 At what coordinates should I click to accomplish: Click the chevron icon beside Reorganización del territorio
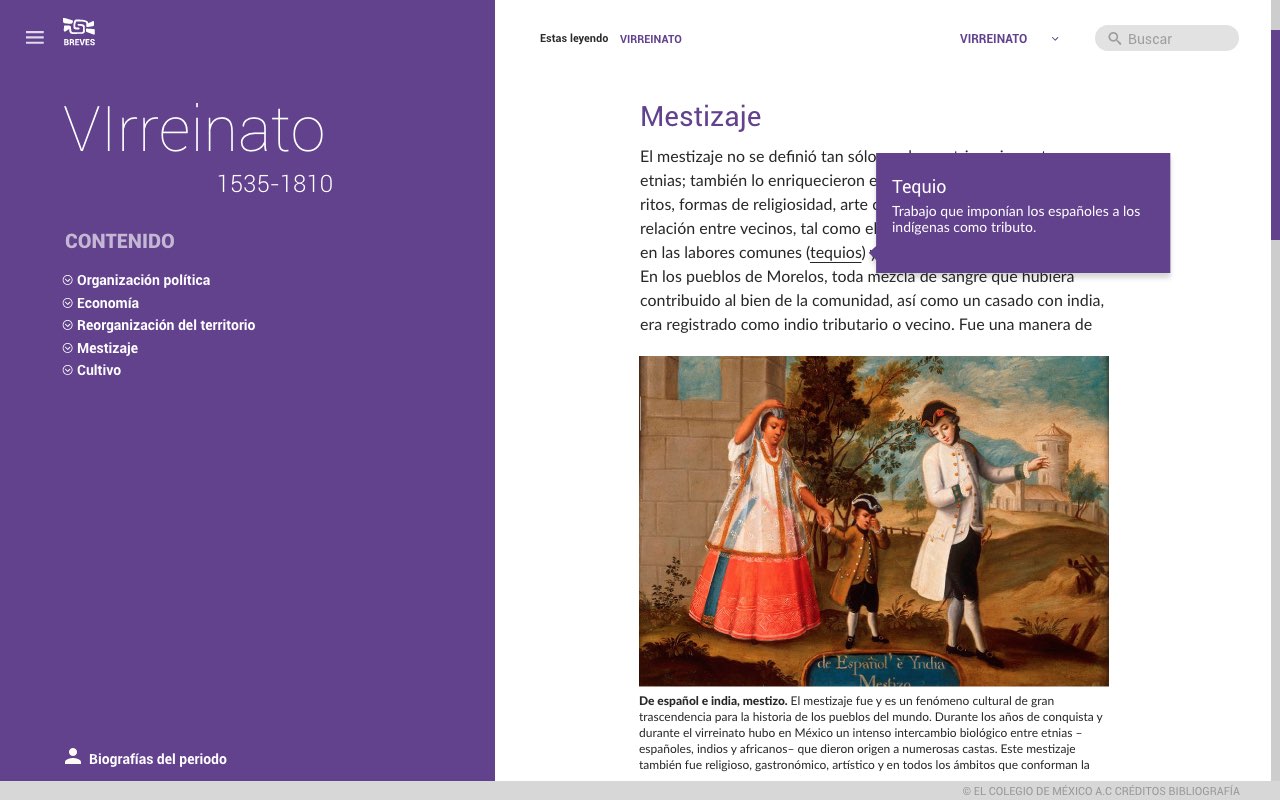coord(68,325)
